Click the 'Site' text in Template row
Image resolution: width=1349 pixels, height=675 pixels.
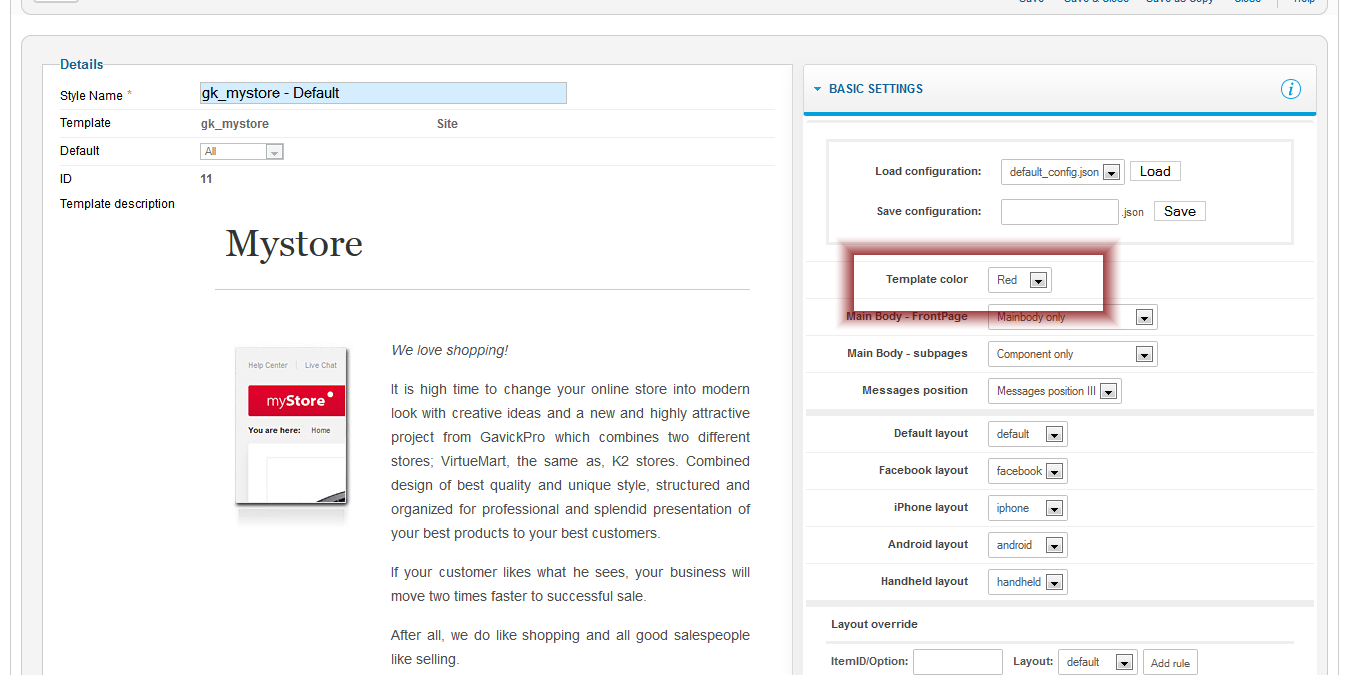447,124
